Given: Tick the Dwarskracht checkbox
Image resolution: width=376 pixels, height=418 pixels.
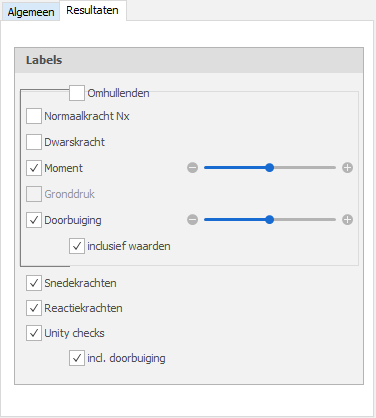Looking at the screenshot, I should click(34, 142).
